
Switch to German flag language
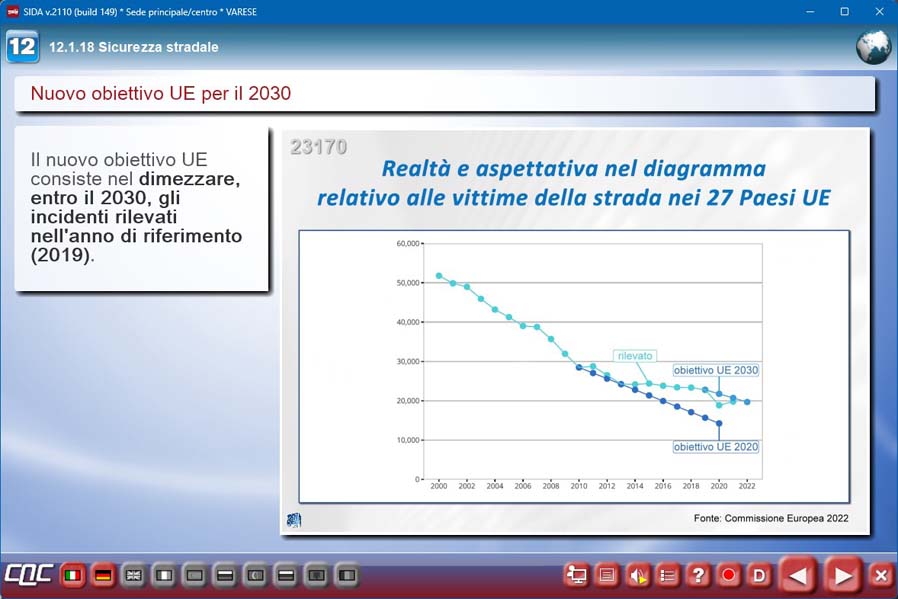pyautogui.click(x=102, y=576)
